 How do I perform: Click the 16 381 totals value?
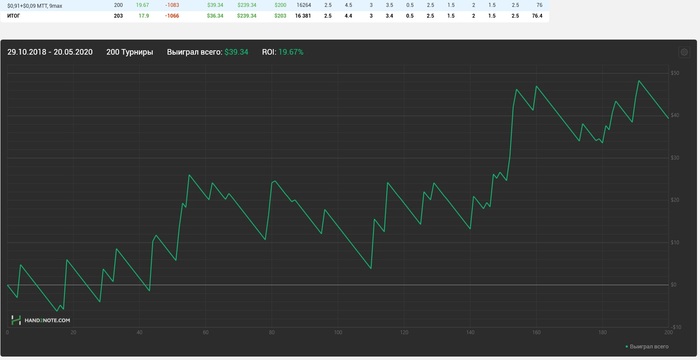pyautogui.click(x=303, y=16)
